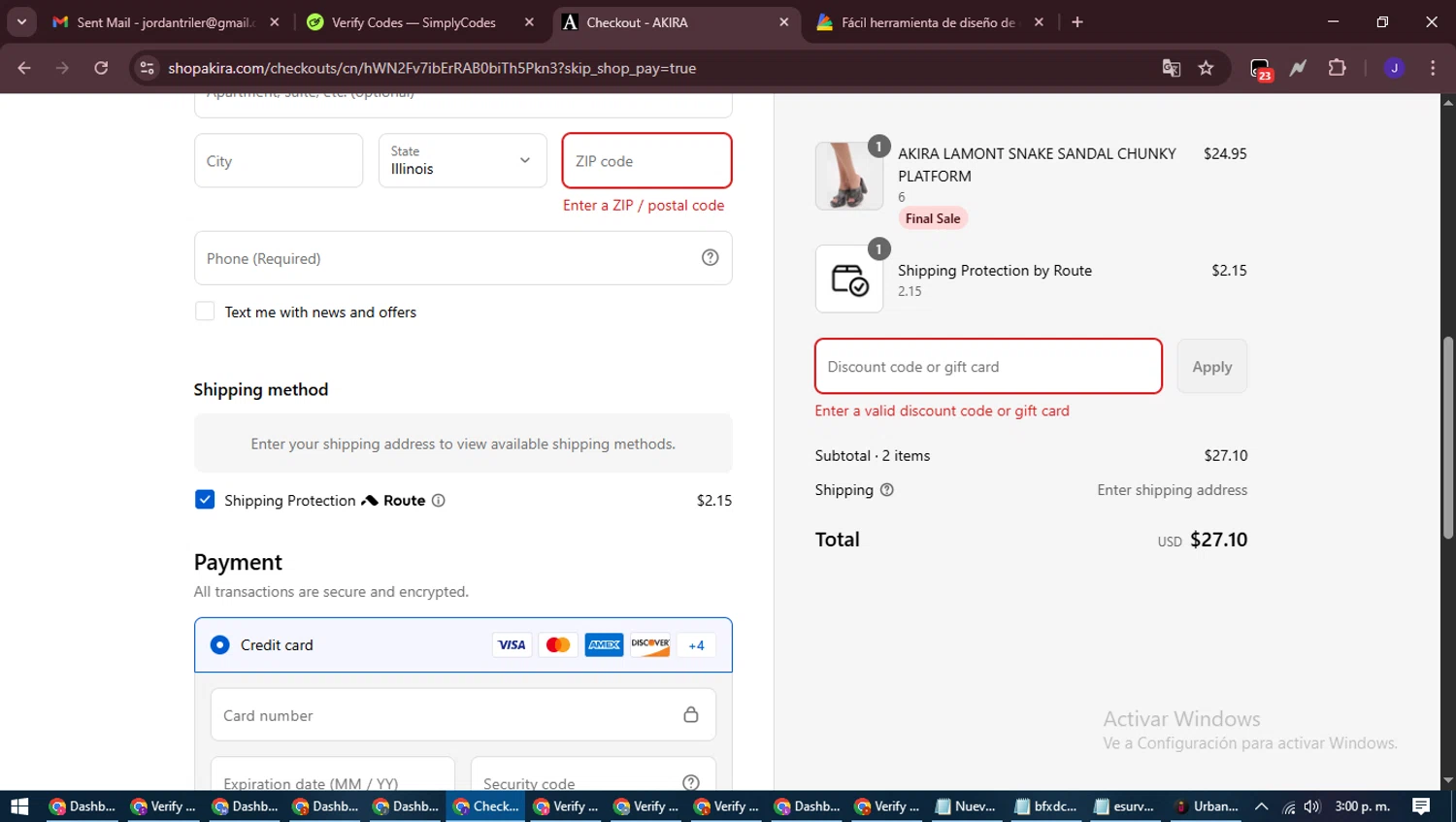This screenshot has height=822, width=1456.
Task: Open the Chrome three-dot menu
Action: 1433,68
